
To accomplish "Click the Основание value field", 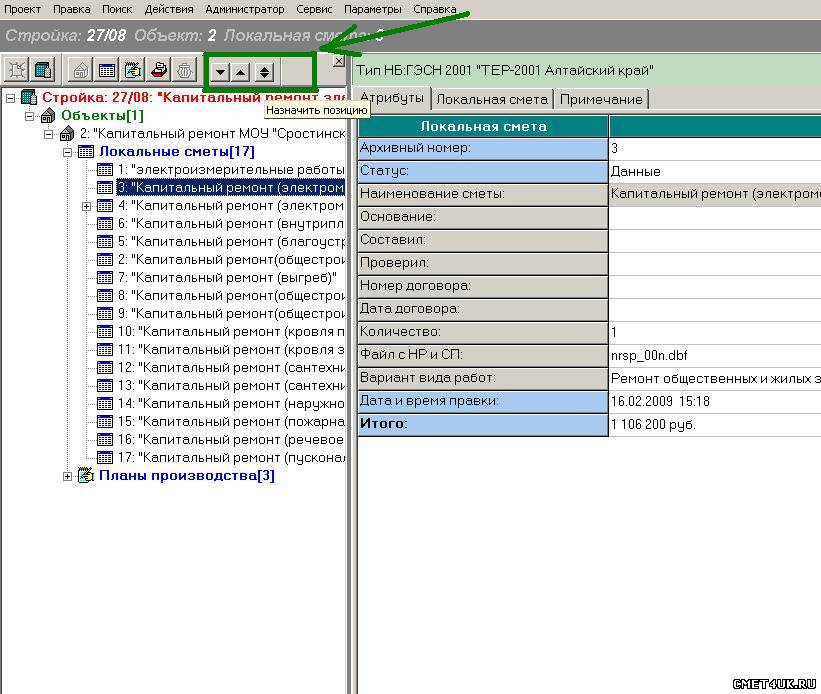I will [x=714, y=217].
